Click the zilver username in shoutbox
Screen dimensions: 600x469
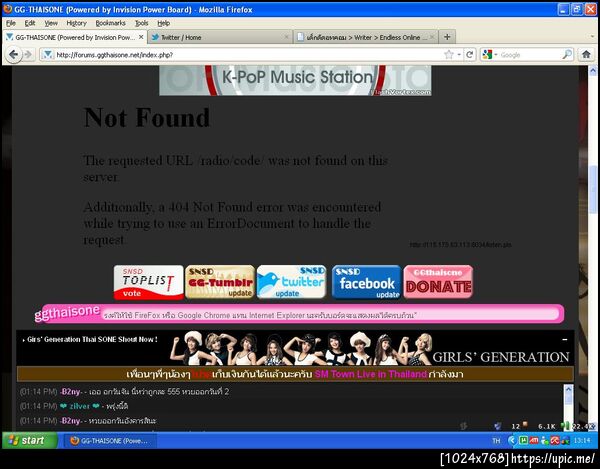80,406
